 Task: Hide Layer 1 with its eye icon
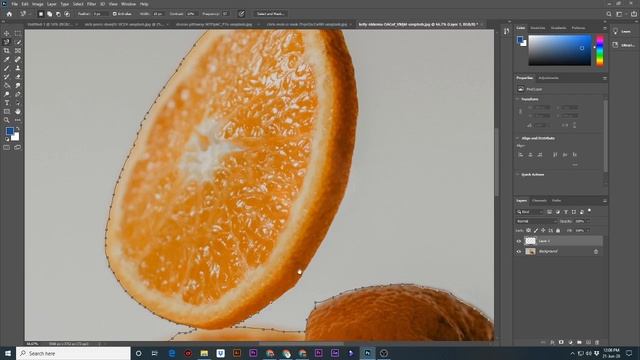click(519, 241)
